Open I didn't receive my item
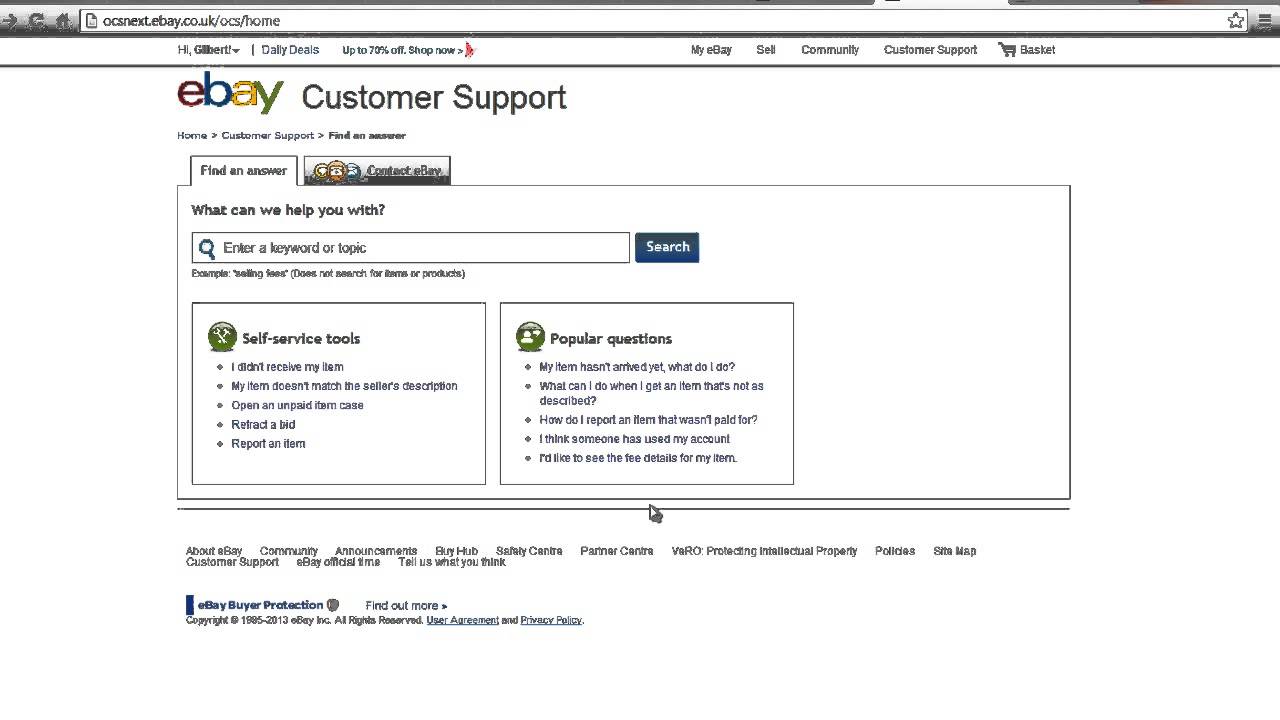Screen dimensions: 1280x720 pyautogui.click(x=287, y=367)
